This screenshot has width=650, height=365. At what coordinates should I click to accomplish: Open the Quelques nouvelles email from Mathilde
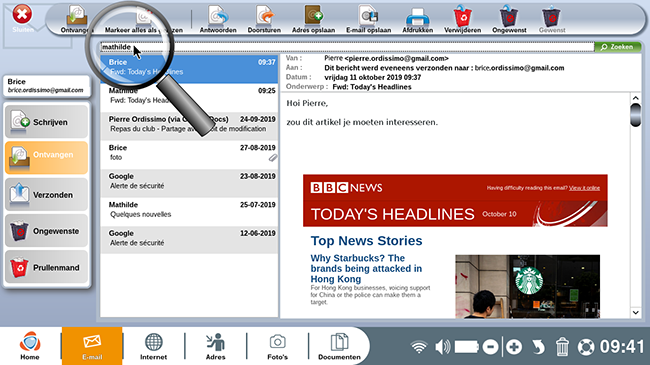189,209
